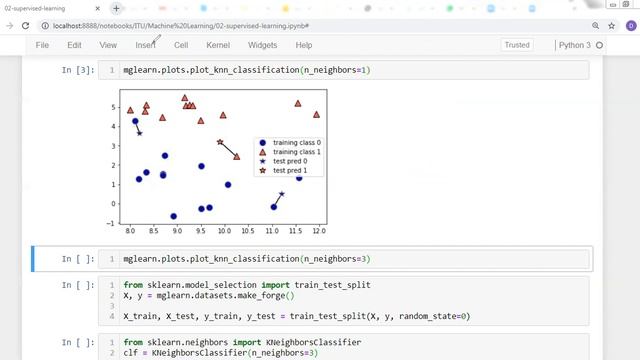640x360 pixels.
Task: Click the 'test pred 1' legend entry
Action: point(283,171)
